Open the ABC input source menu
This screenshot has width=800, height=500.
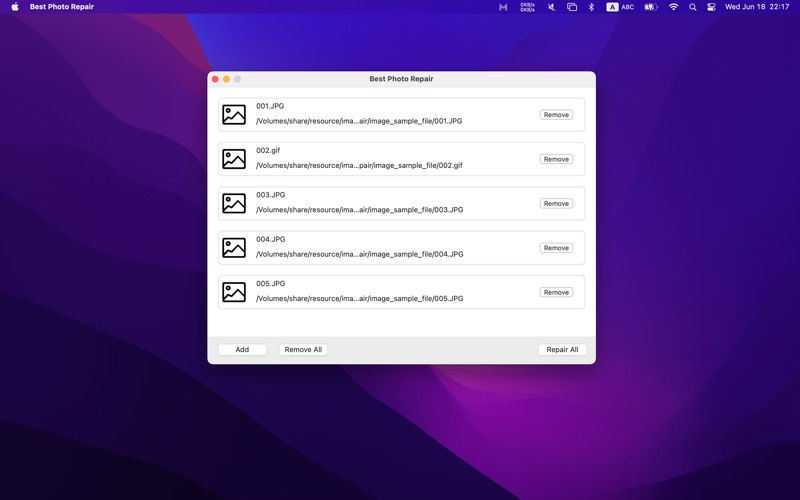click(x=620, y=7)
